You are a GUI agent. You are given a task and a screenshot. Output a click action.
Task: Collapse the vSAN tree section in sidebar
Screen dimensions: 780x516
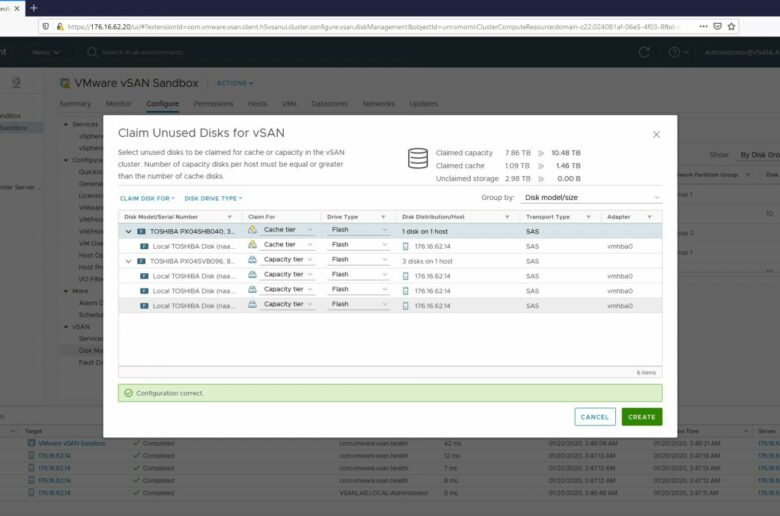[66, 327]
